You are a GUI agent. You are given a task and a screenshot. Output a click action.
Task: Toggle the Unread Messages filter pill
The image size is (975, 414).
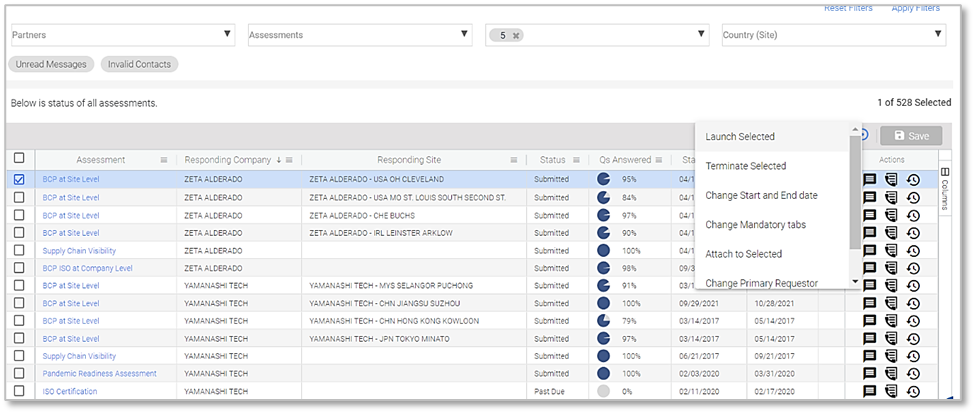(x=51, y=64)
